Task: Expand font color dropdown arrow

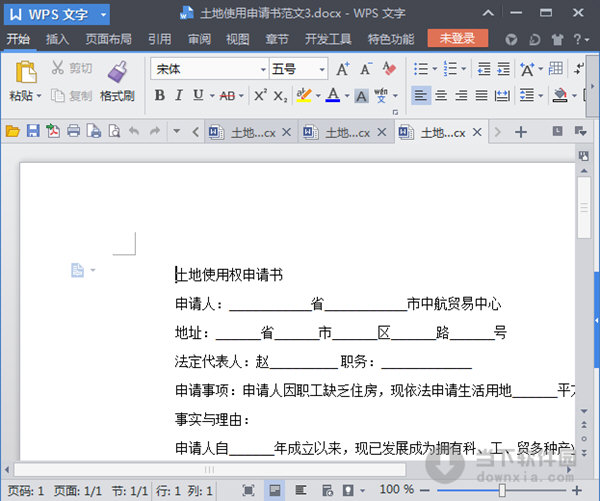Action: (347, 96)
